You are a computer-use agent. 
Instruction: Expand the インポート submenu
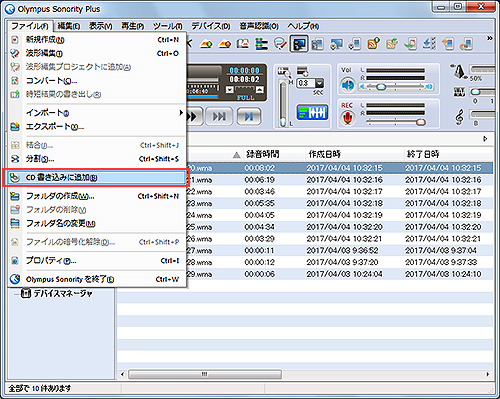click(96, 113)
